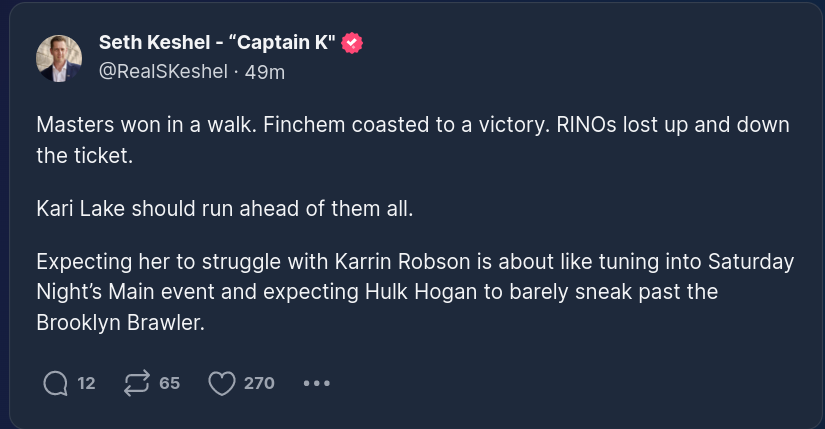Like the post with the heart icon
Viewport: 825px width, 429px height.
(221, 383)
